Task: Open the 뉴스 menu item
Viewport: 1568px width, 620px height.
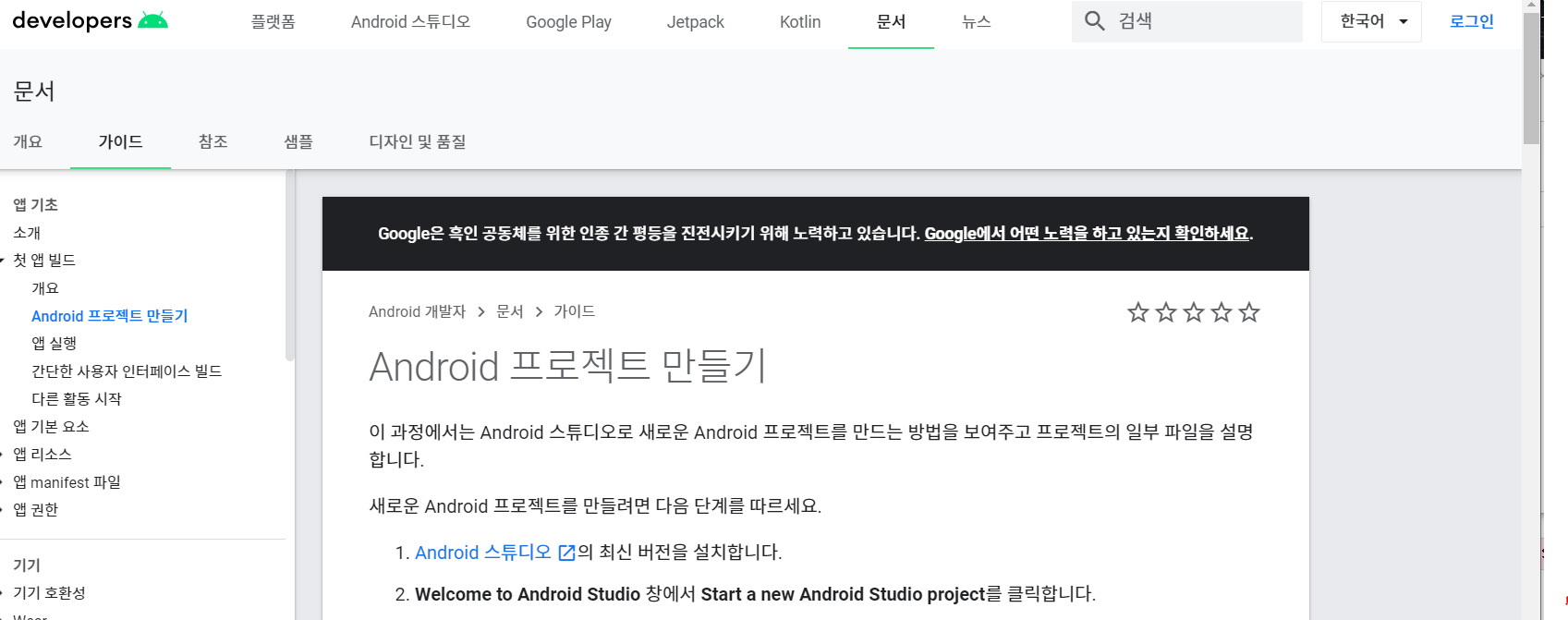Action: coord(977,21)
